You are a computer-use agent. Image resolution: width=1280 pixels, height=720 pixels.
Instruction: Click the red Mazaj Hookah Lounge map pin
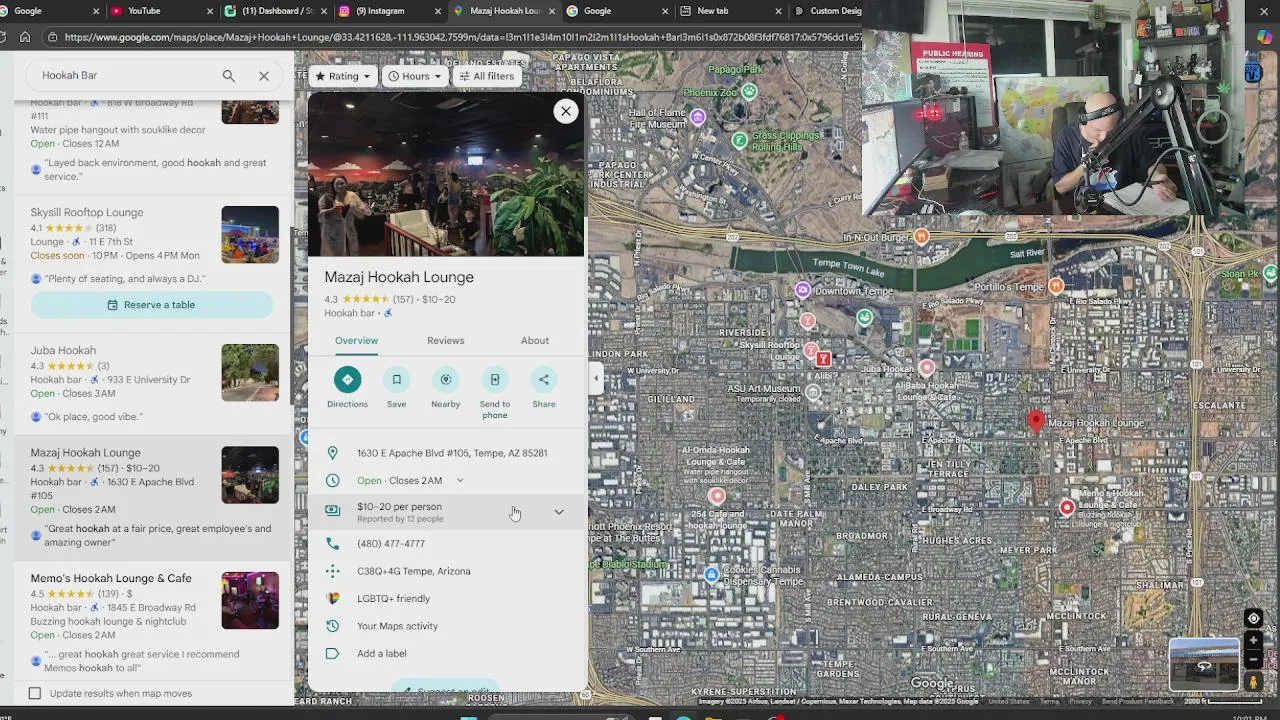pyautogui.click(x=1036, y=422)
